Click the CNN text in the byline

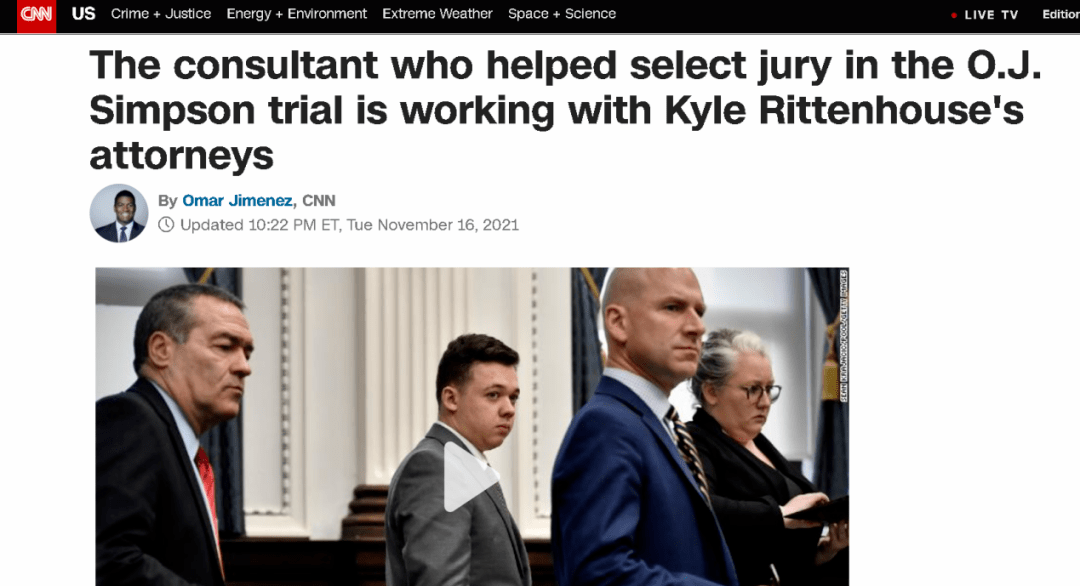coord(319,200)
